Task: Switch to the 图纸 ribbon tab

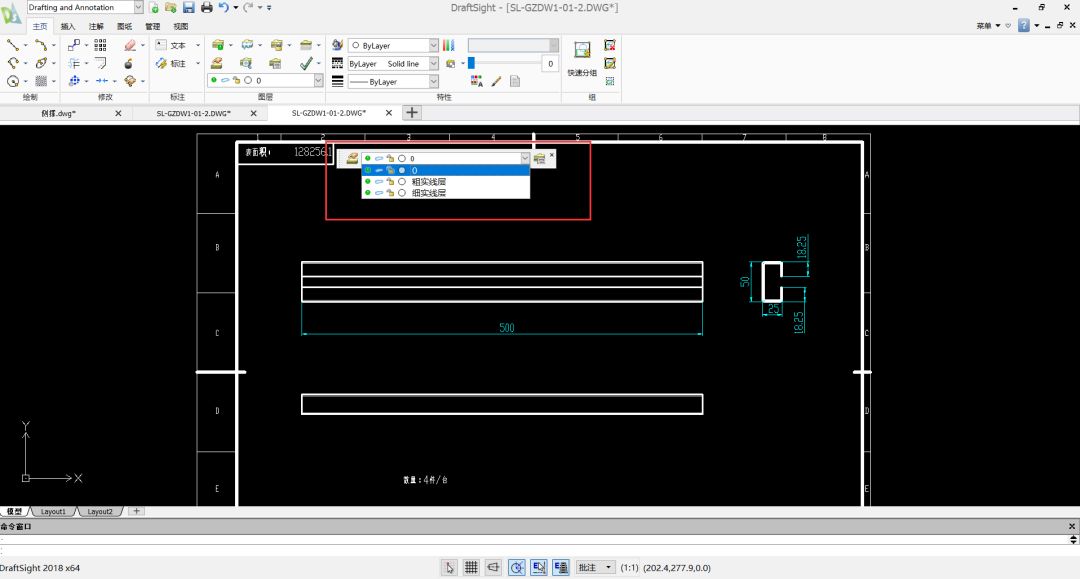Action: 124,26
